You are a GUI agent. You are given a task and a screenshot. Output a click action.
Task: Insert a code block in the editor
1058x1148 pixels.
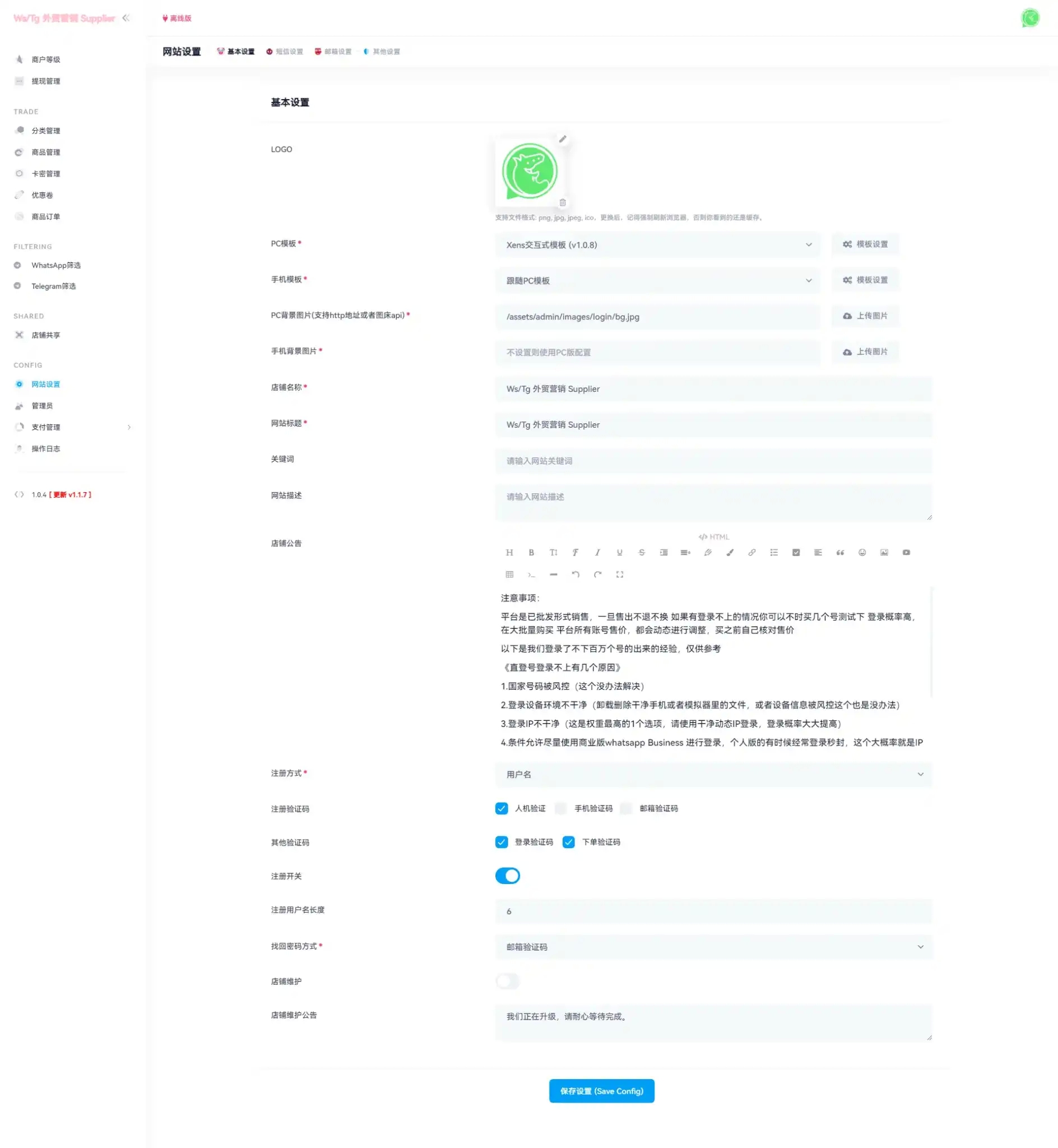[x=531, y=575]
